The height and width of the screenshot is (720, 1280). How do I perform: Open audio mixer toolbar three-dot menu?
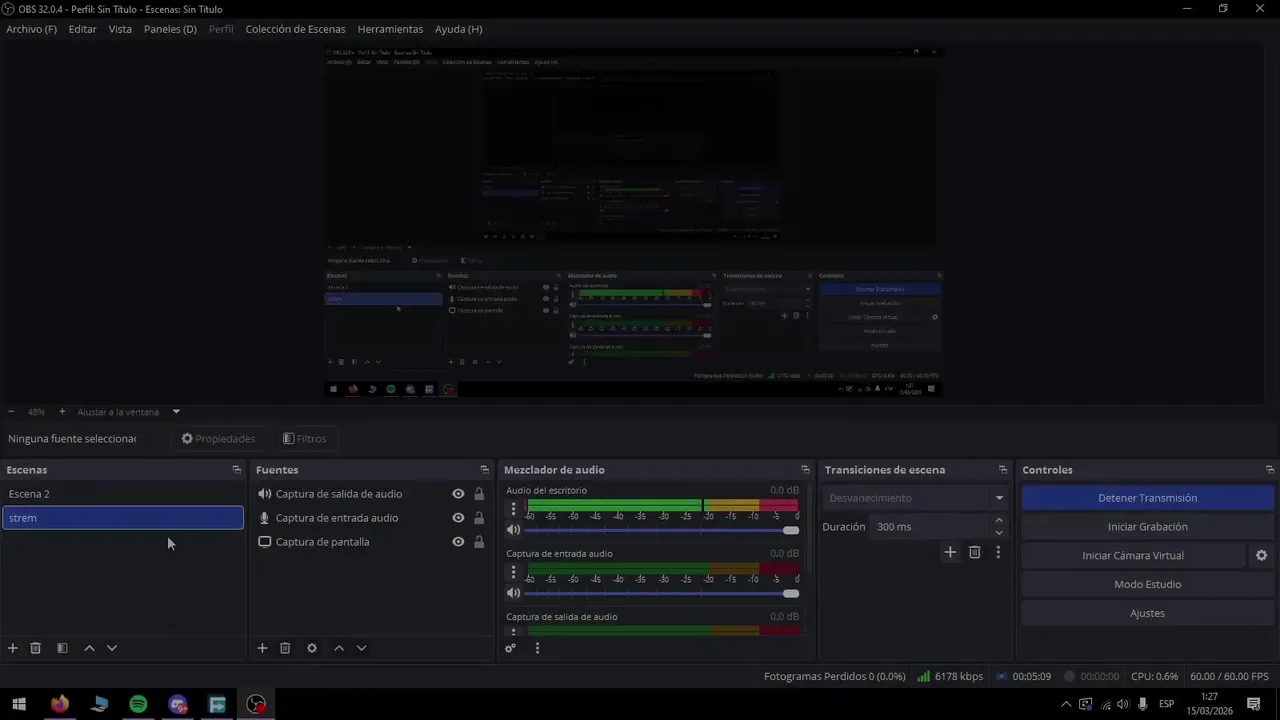pos(537,648)
